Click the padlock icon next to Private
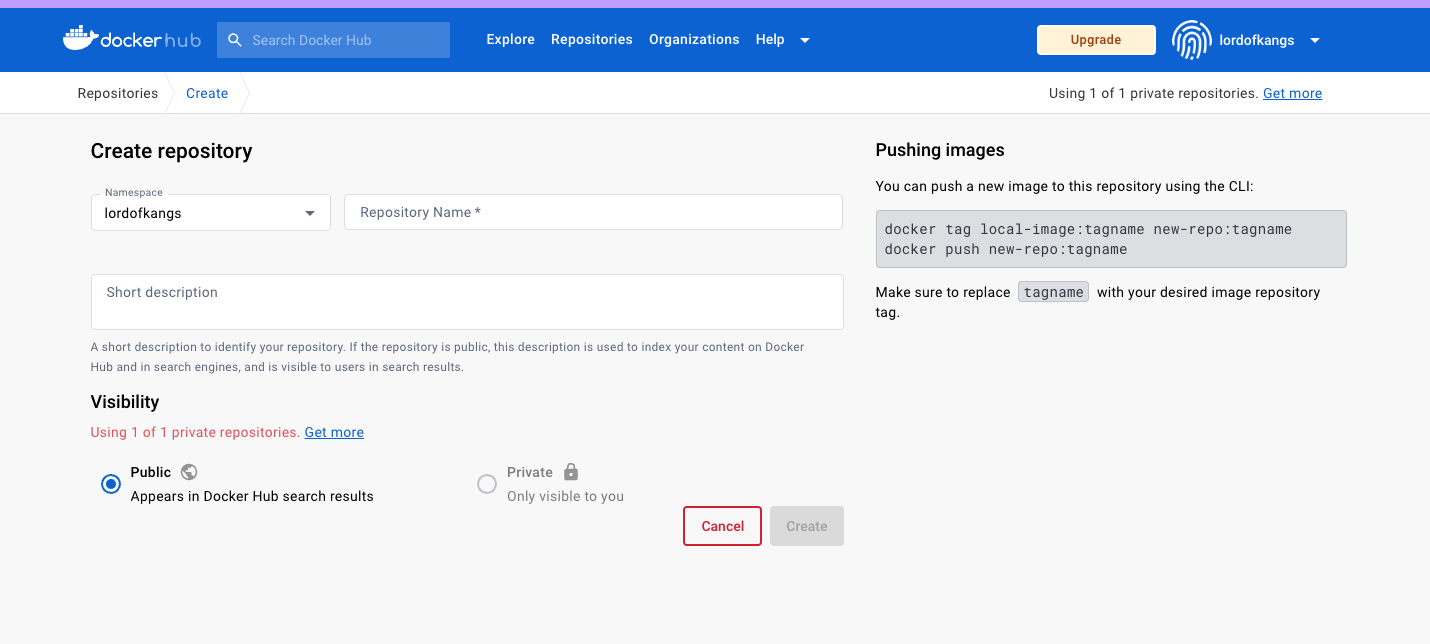 [571, 472]
